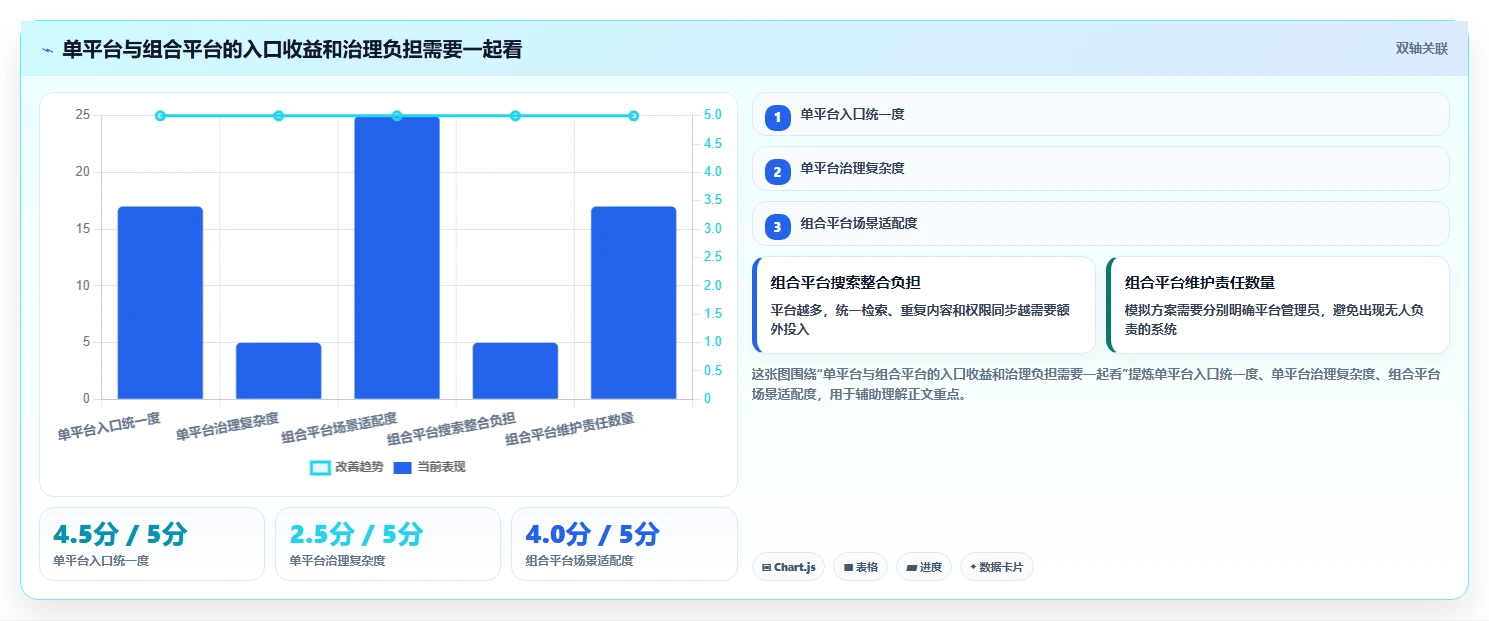Select list item 2 单平台治理复杂度

(x=1100, y=169)
